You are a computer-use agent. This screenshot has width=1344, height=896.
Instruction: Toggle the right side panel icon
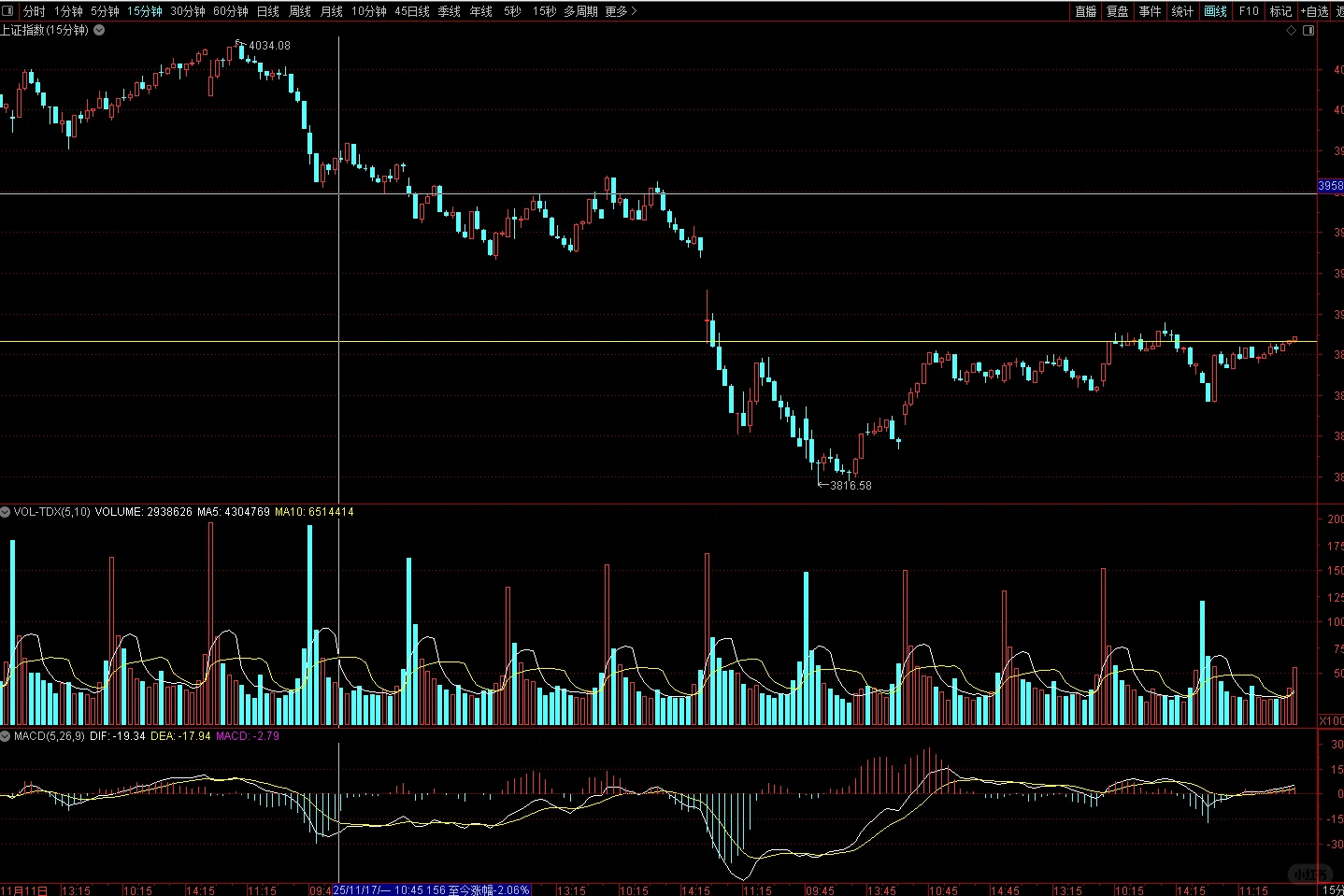(1308, 30)
